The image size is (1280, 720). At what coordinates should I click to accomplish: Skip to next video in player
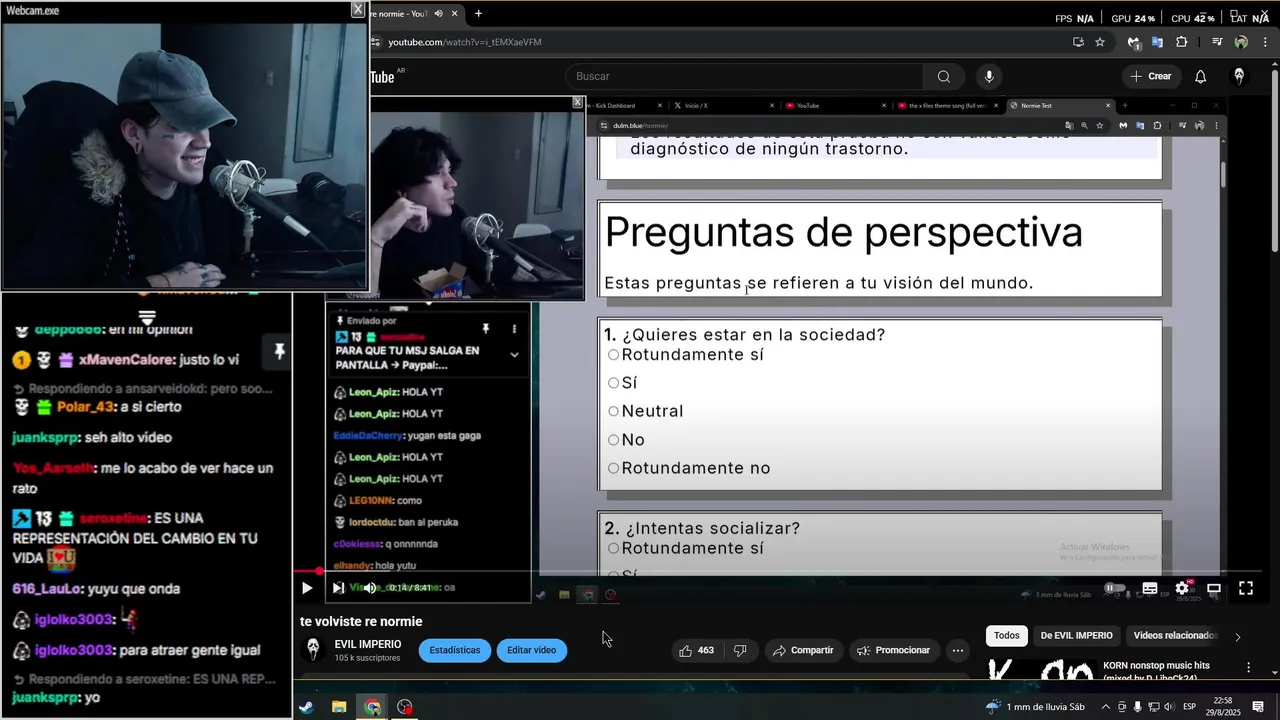(x=338, y=588)
